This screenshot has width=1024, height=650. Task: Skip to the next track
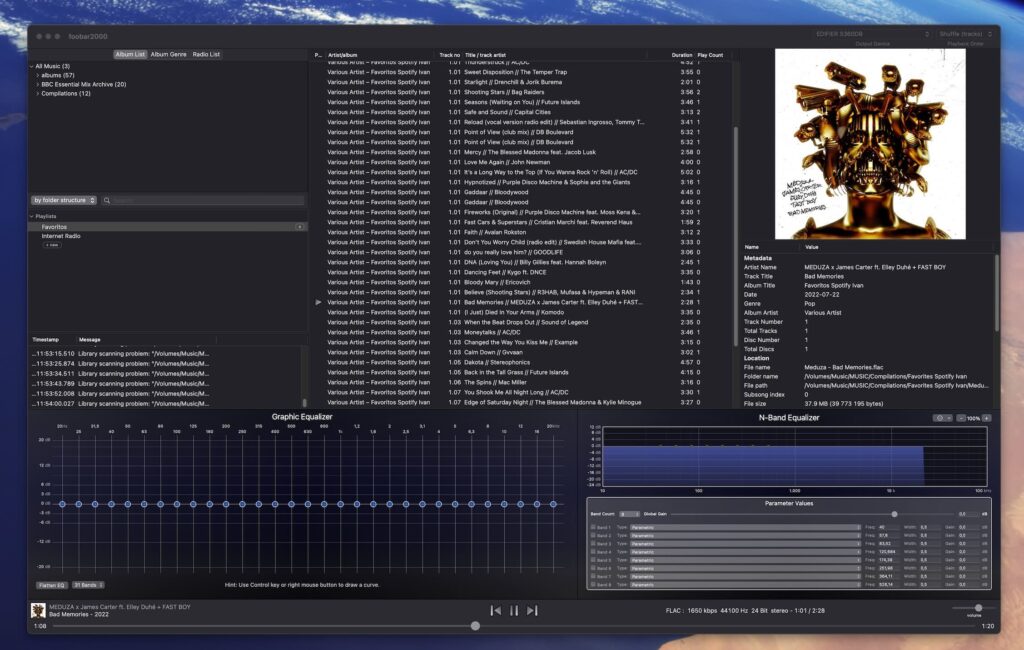pyautogui.click(x=532, y=610)
